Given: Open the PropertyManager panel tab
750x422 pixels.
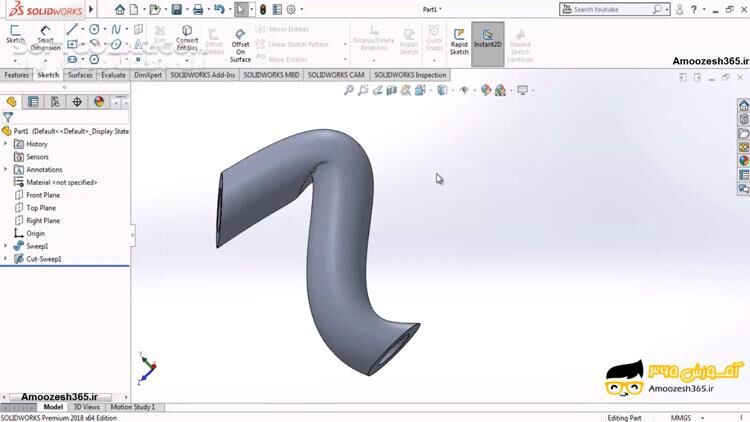Looking at the screenshot, I should pos(33,101).
